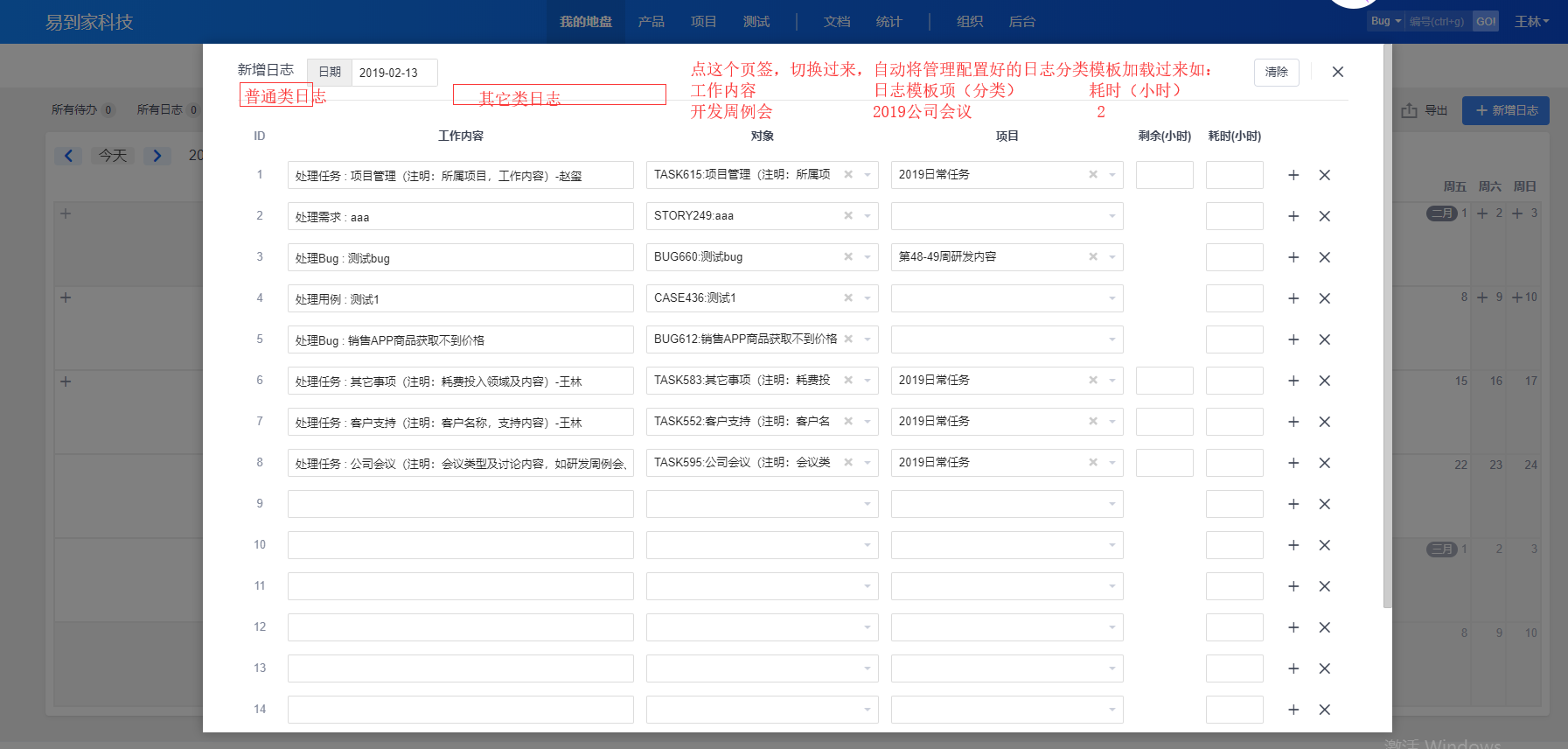Remove row 8 with its X icon
The height and width of the screenshot is (749, 1568).
coord(1324,463)
